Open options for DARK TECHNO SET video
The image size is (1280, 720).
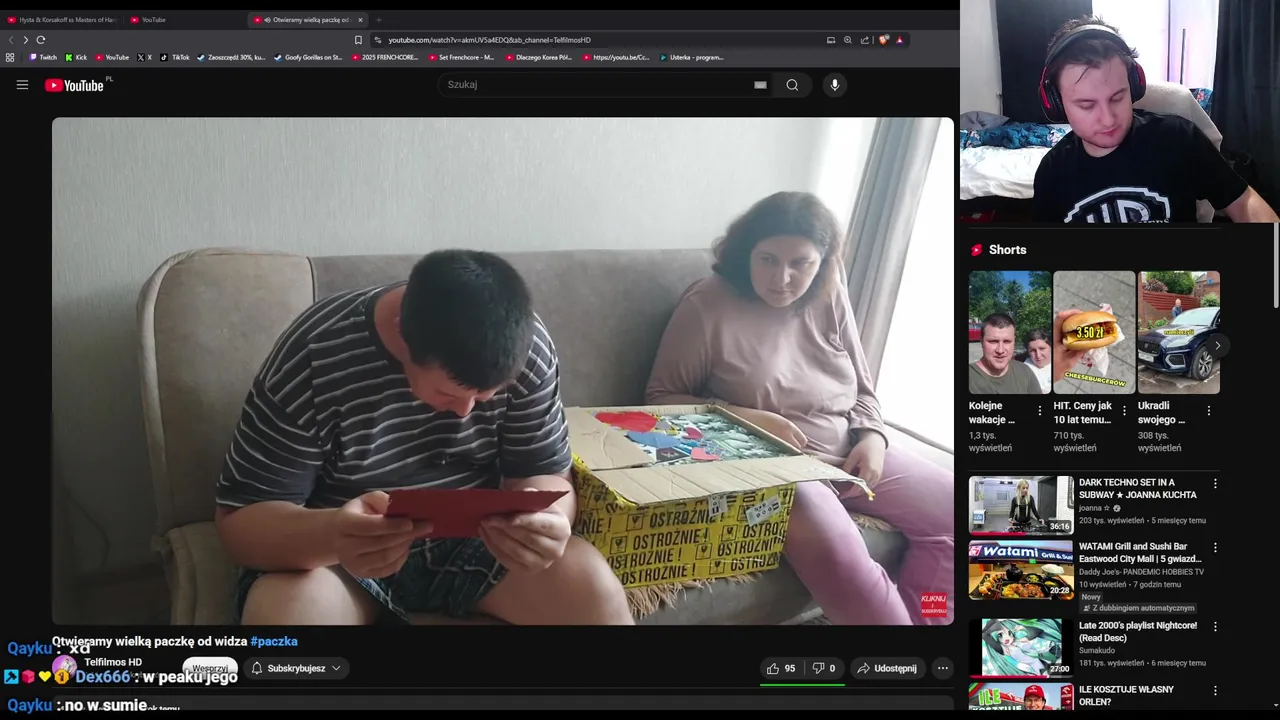point(1215,484)
